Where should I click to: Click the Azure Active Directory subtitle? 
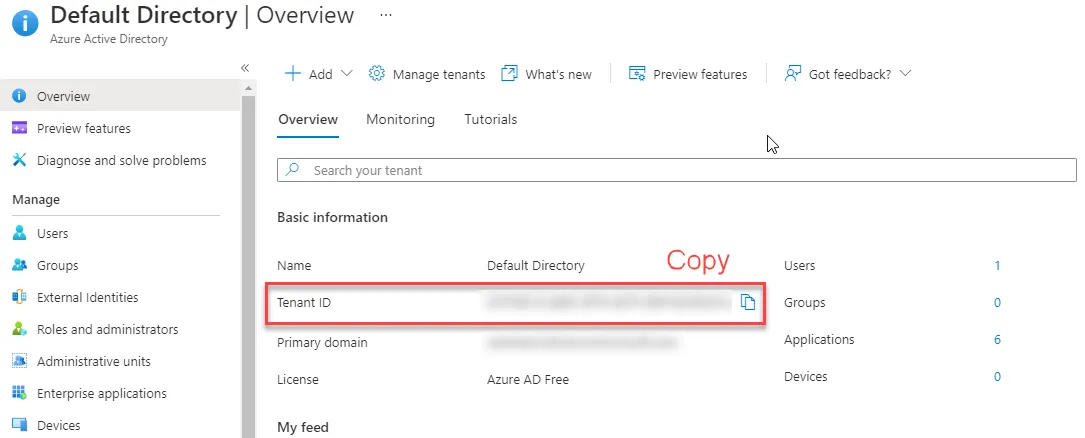109,39
